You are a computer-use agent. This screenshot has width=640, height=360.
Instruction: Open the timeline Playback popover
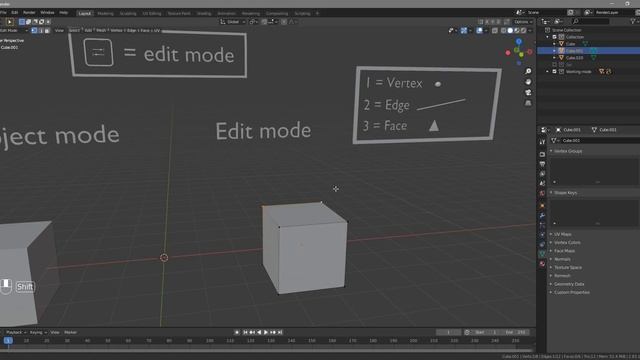point(16,332)
